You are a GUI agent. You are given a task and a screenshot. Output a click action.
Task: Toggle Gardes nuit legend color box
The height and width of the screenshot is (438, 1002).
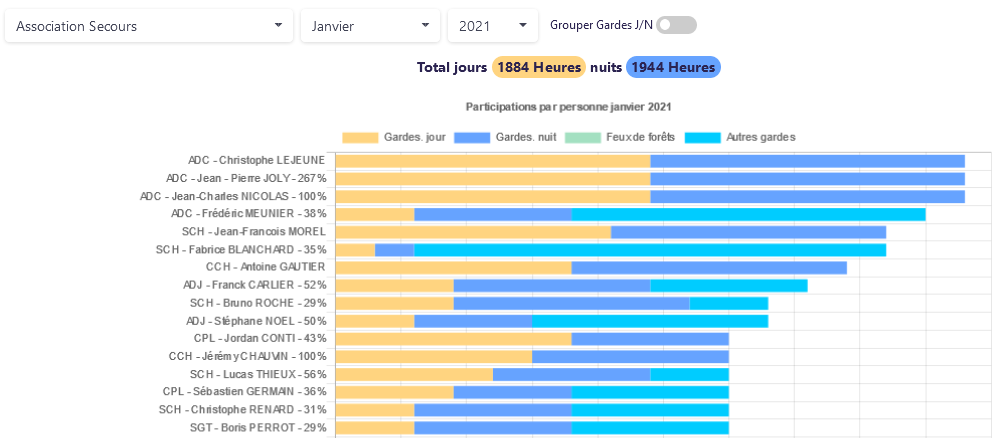coord(471,137)
